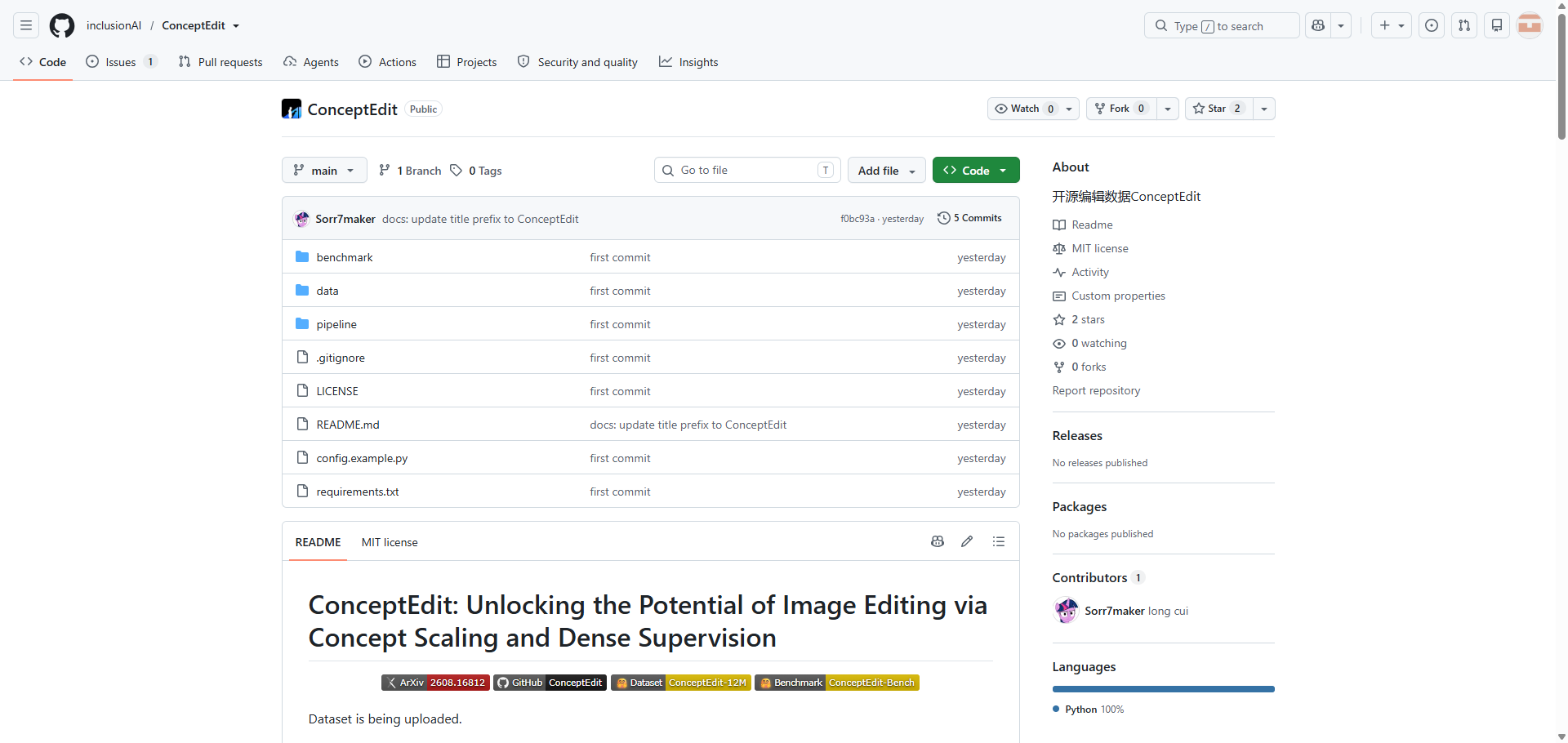The image size is (1568, 743).
Task: Open pull requests icon in header
Action: tap(1464, 25)
